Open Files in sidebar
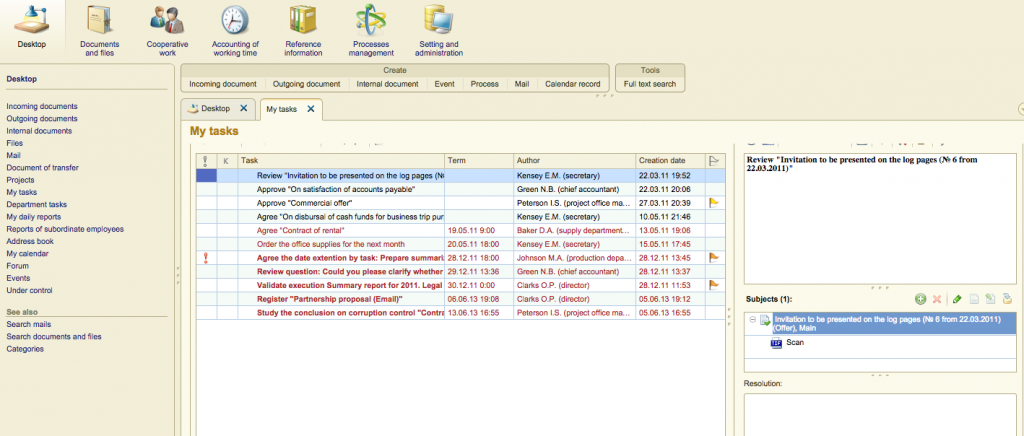This screenshot has width=1024, height=436. pos(14,143)
